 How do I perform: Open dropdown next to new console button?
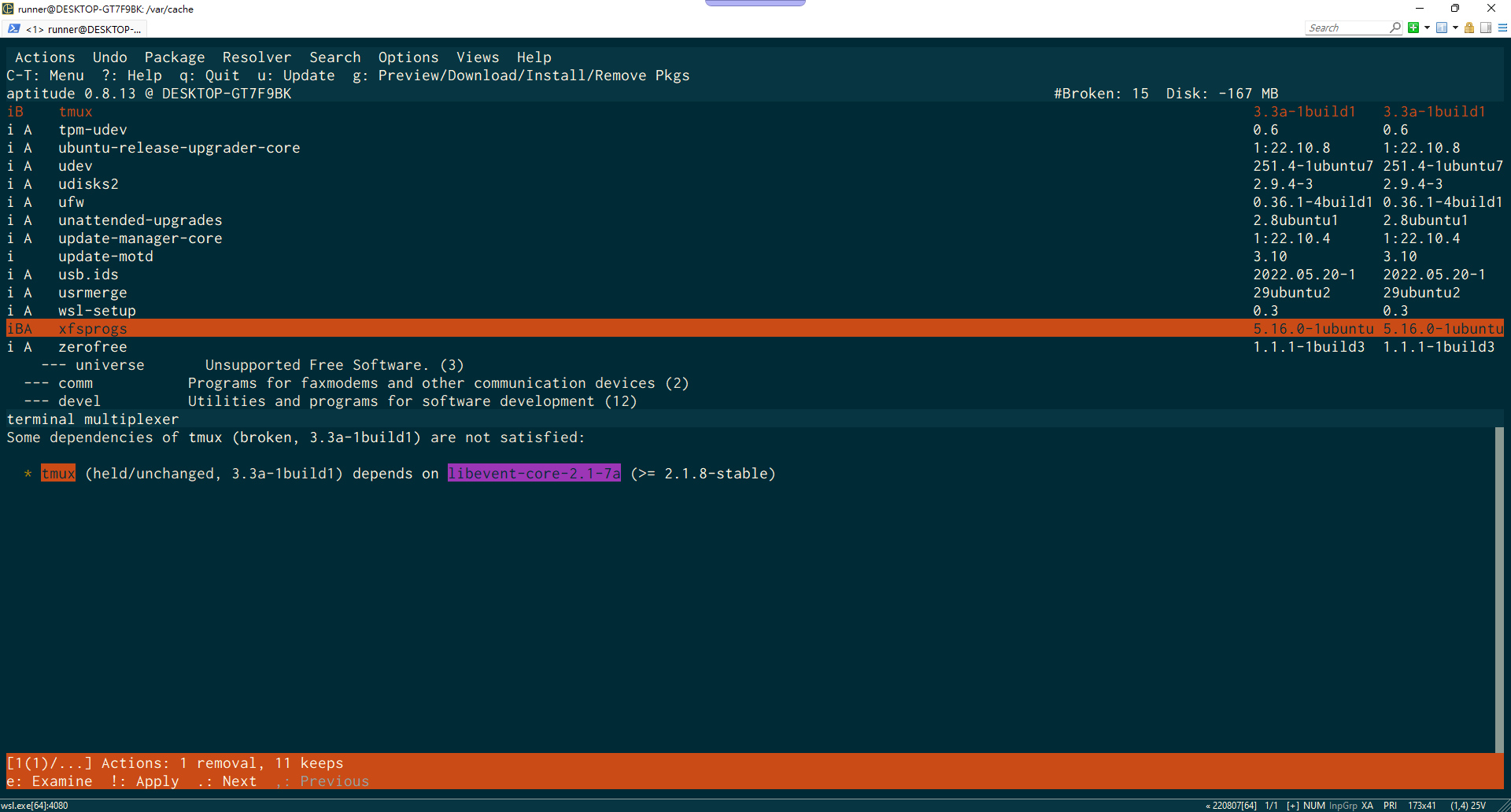coord(1427,28)
